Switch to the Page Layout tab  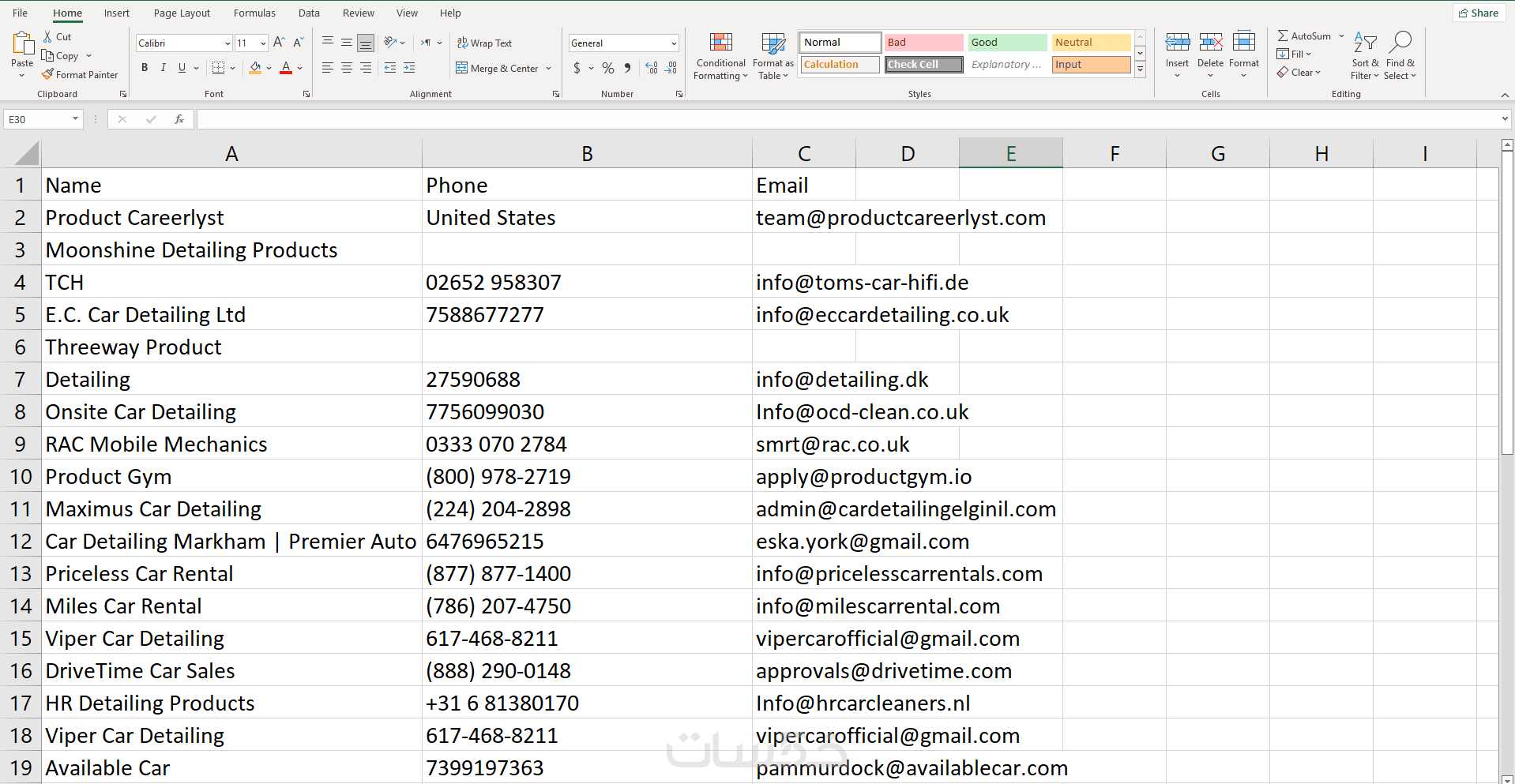click(x=182, y=13)
